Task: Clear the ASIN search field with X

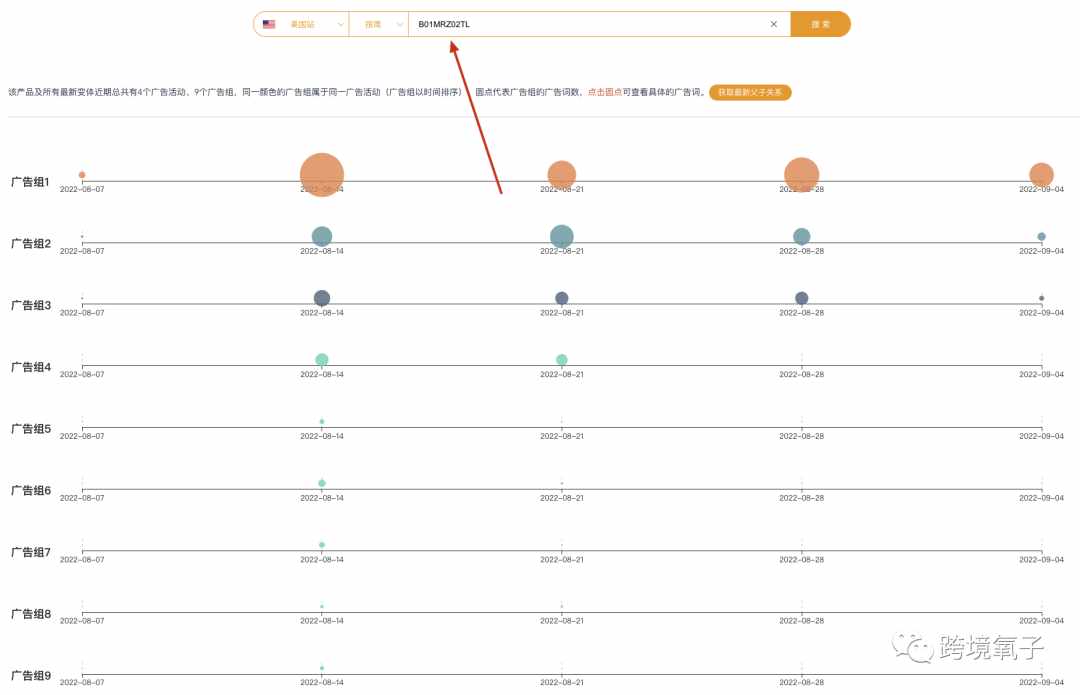Action: pos(773,24)
